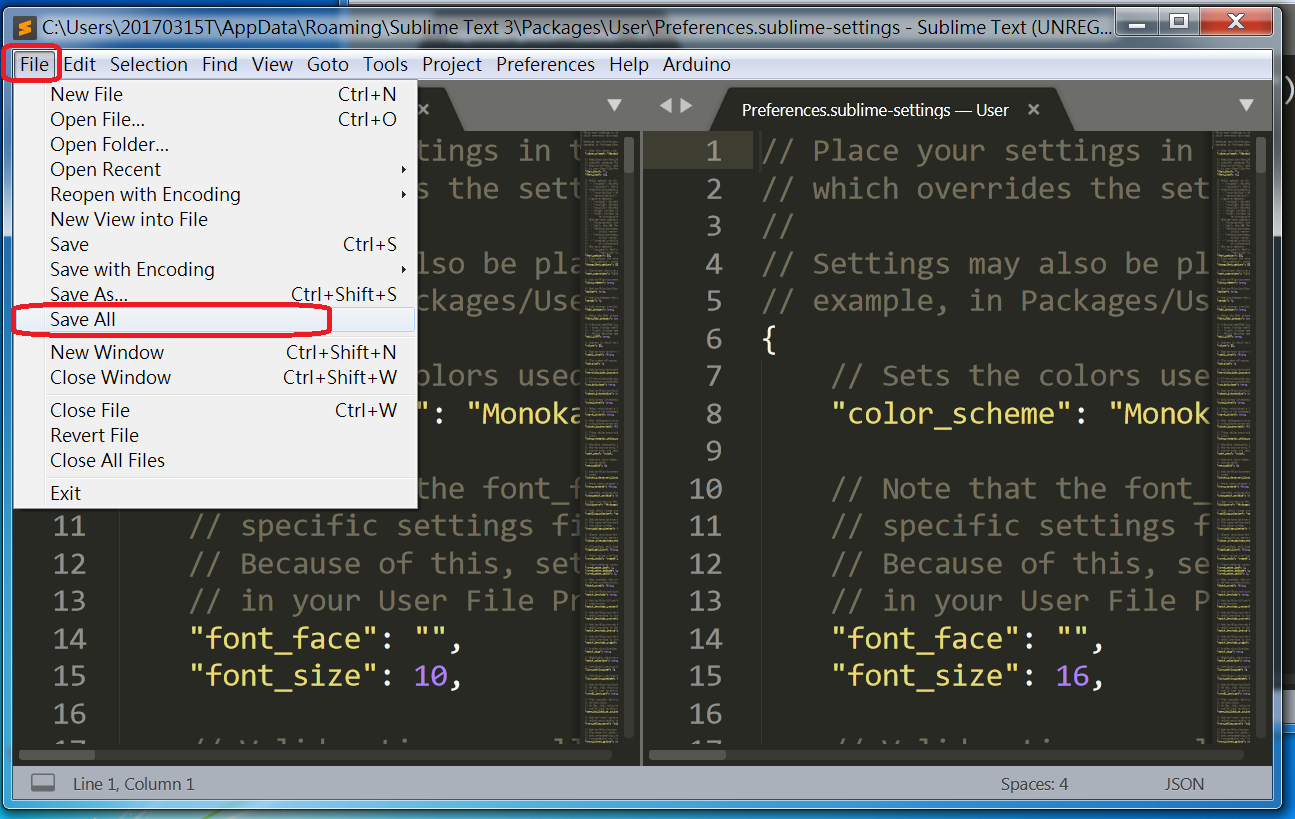The width and height of the screenshot is (1295, 819).
Task: Open tab list dropdown in right pane
Action: [1246, 105]
